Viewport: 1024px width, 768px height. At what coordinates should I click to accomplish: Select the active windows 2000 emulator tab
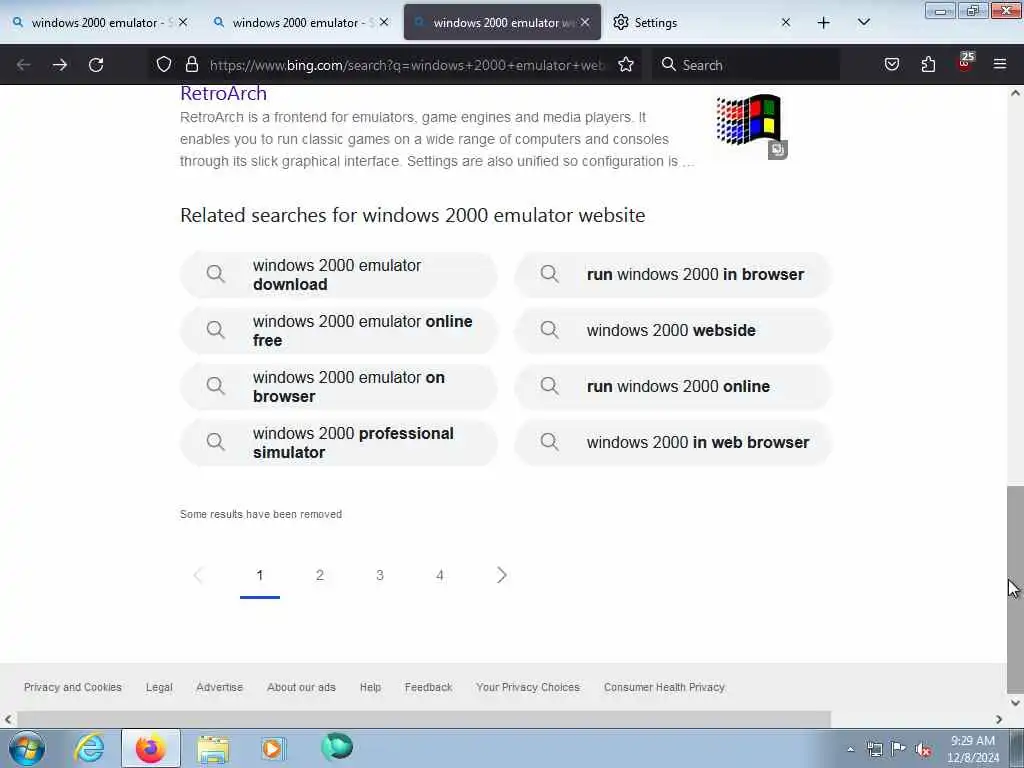click(502, 23)
